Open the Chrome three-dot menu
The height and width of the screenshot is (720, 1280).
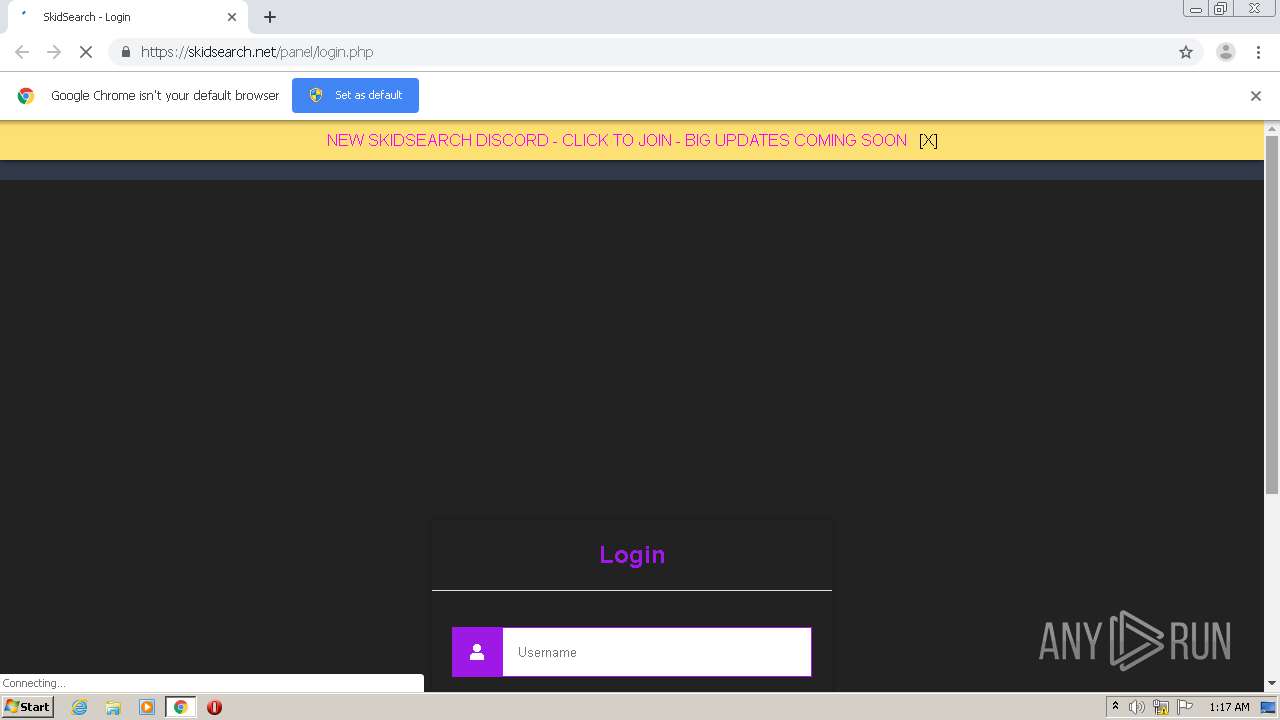(x=1258, y=52)
